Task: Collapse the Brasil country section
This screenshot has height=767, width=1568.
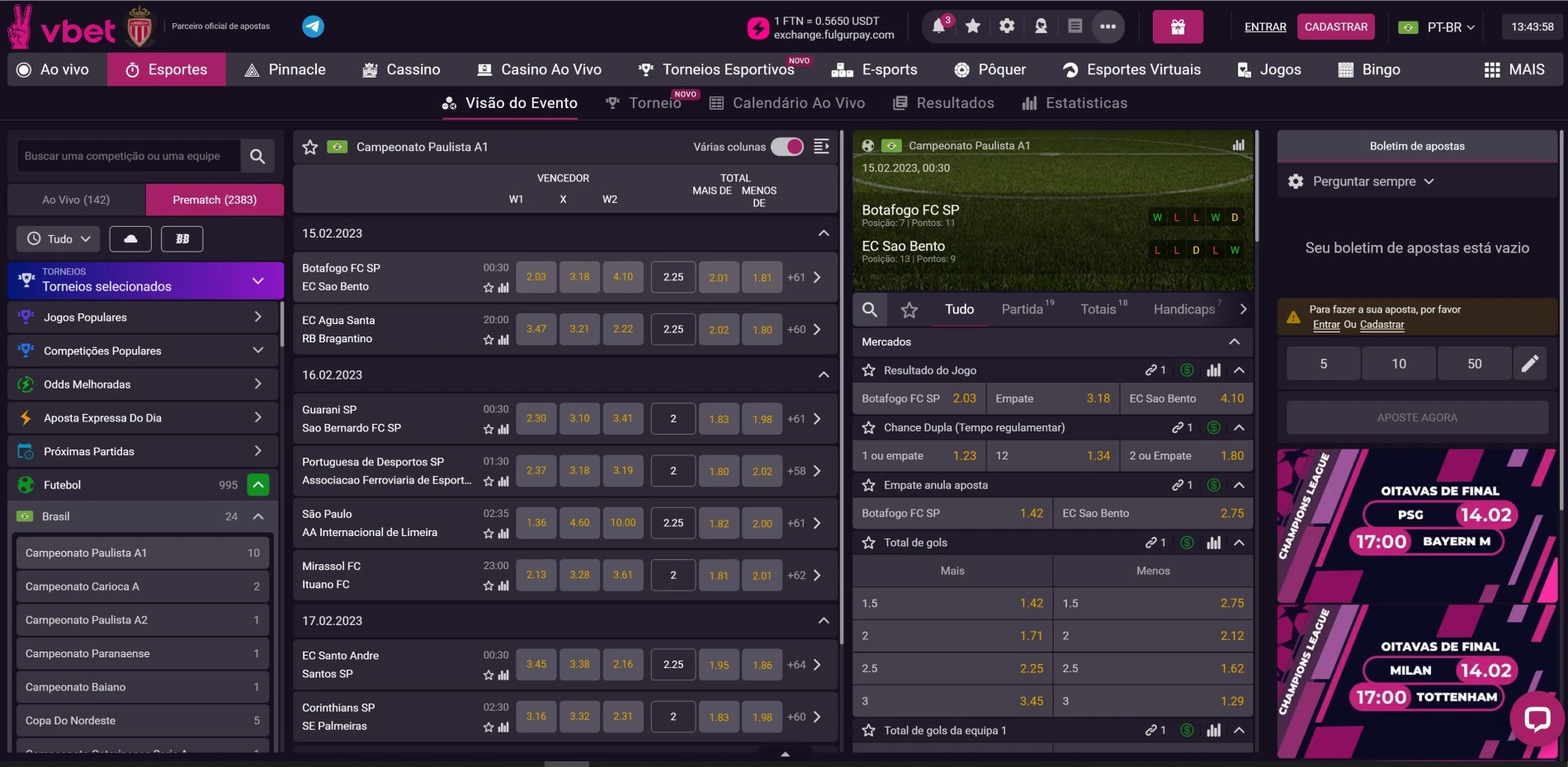Action: [x=257, y=516]
